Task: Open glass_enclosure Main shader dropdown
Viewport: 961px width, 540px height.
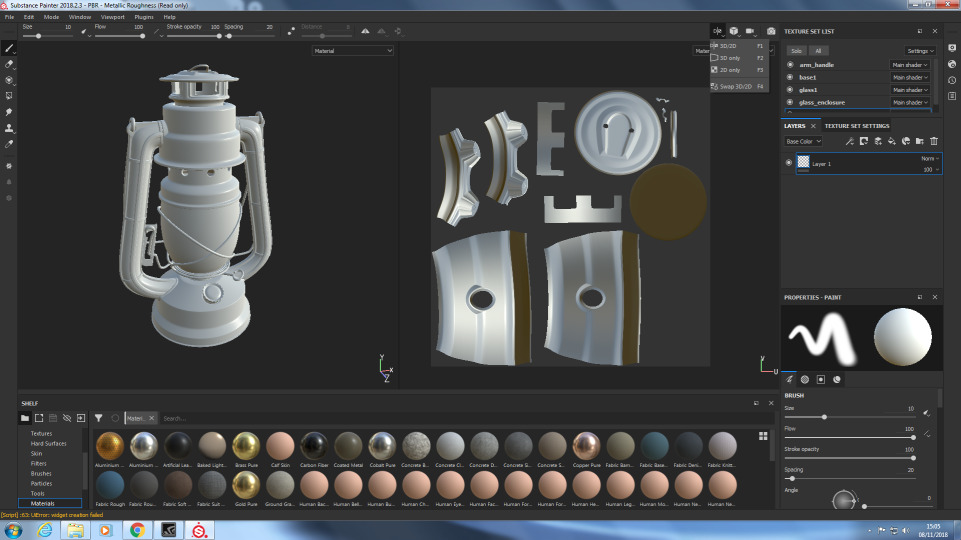Action: point(910,102)
